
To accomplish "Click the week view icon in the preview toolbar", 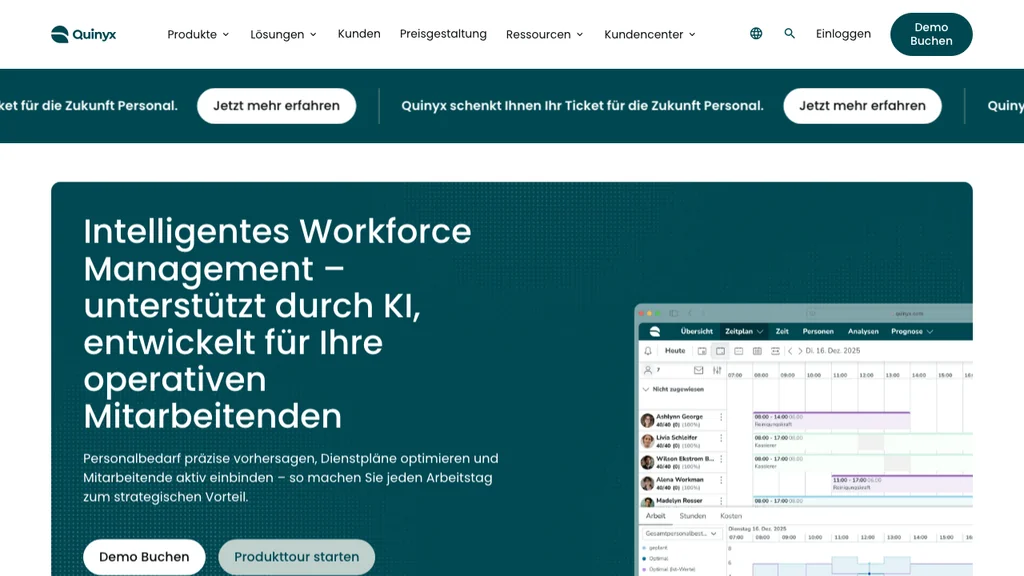I will (739, 351).
